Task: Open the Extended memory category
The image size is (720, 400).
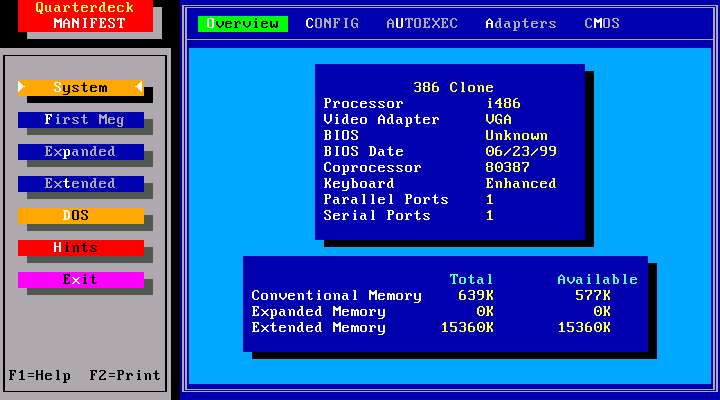Action: coord(81,184)
